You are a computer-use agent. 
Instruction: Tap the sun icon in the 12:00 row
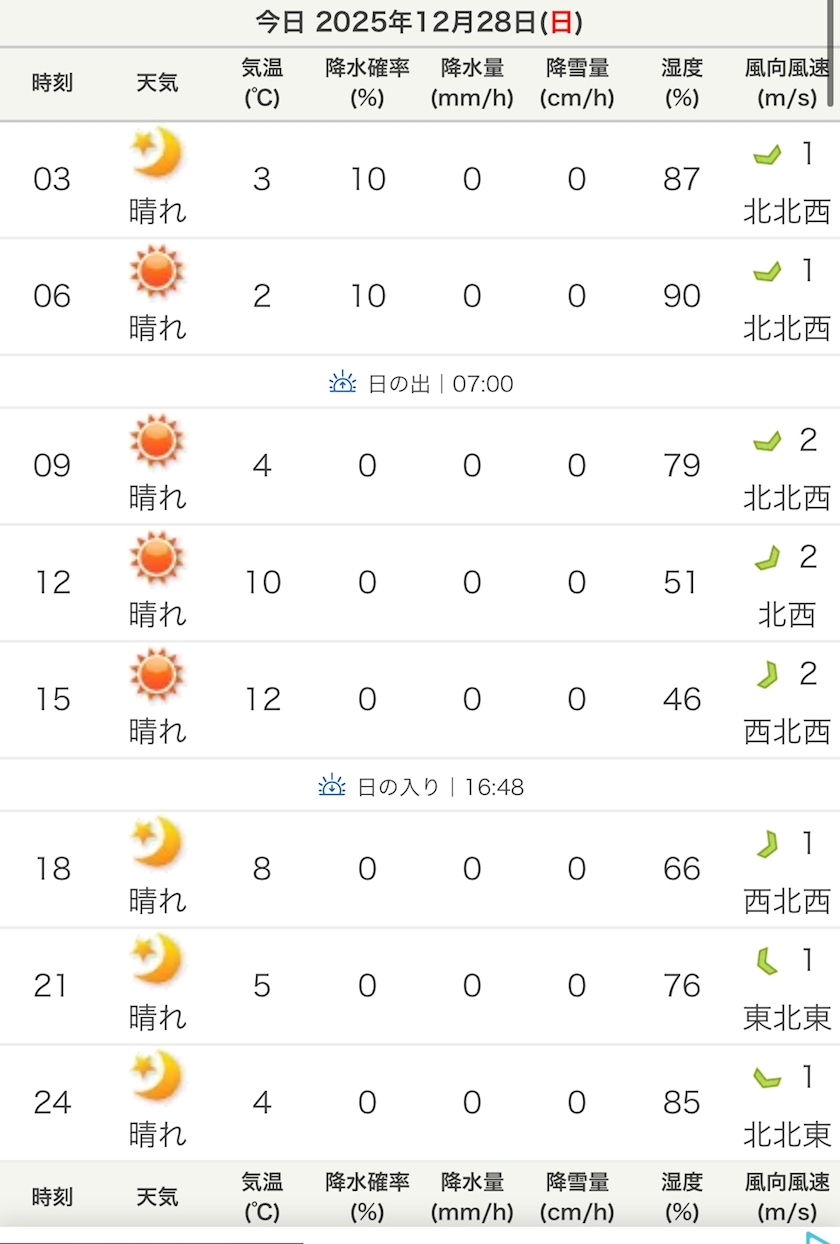click(x=157, y=557)
